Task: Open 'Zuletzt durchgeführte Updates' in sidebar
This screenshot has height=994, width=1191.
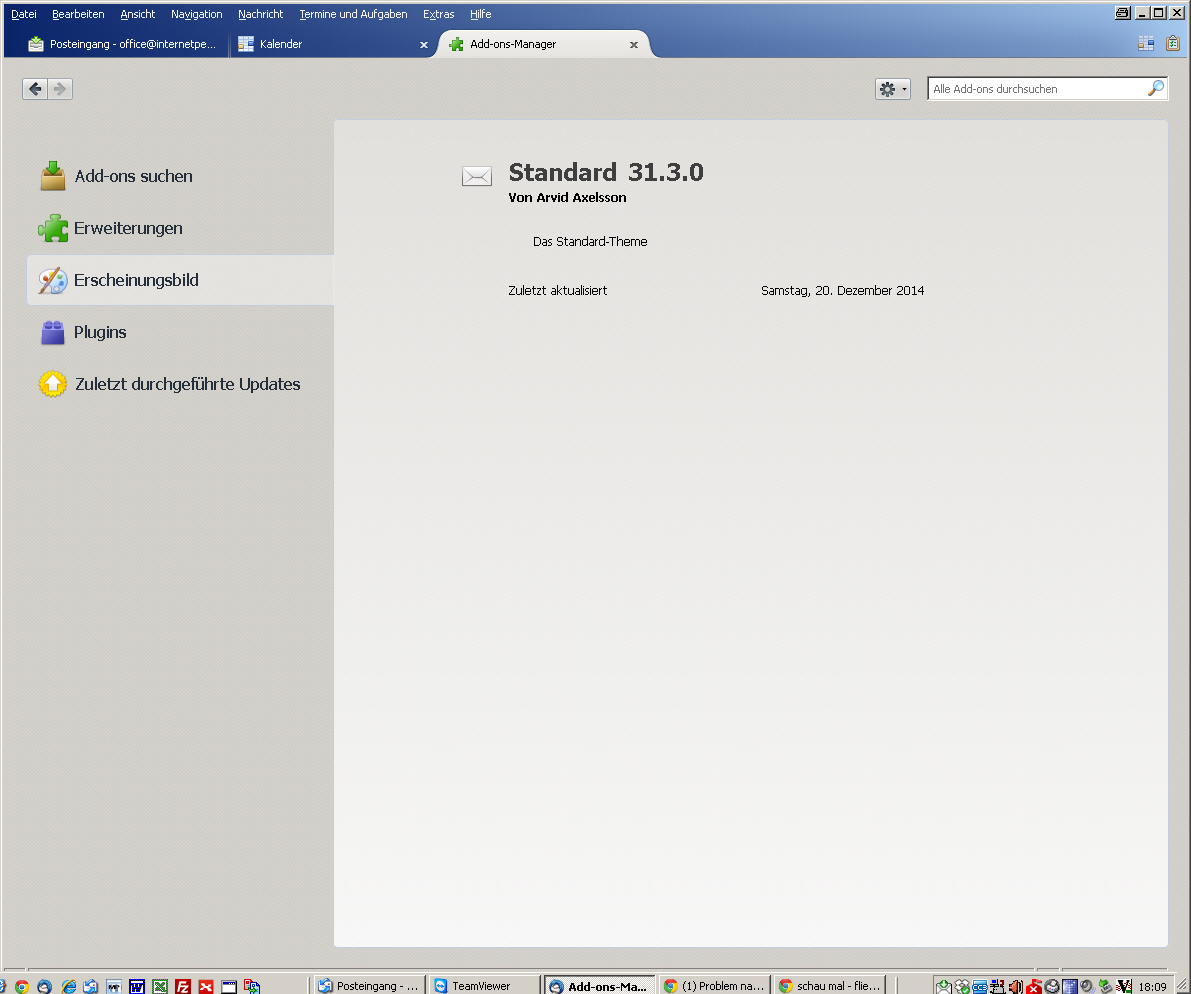Action: pyautogui.click(x=169, y=383)
